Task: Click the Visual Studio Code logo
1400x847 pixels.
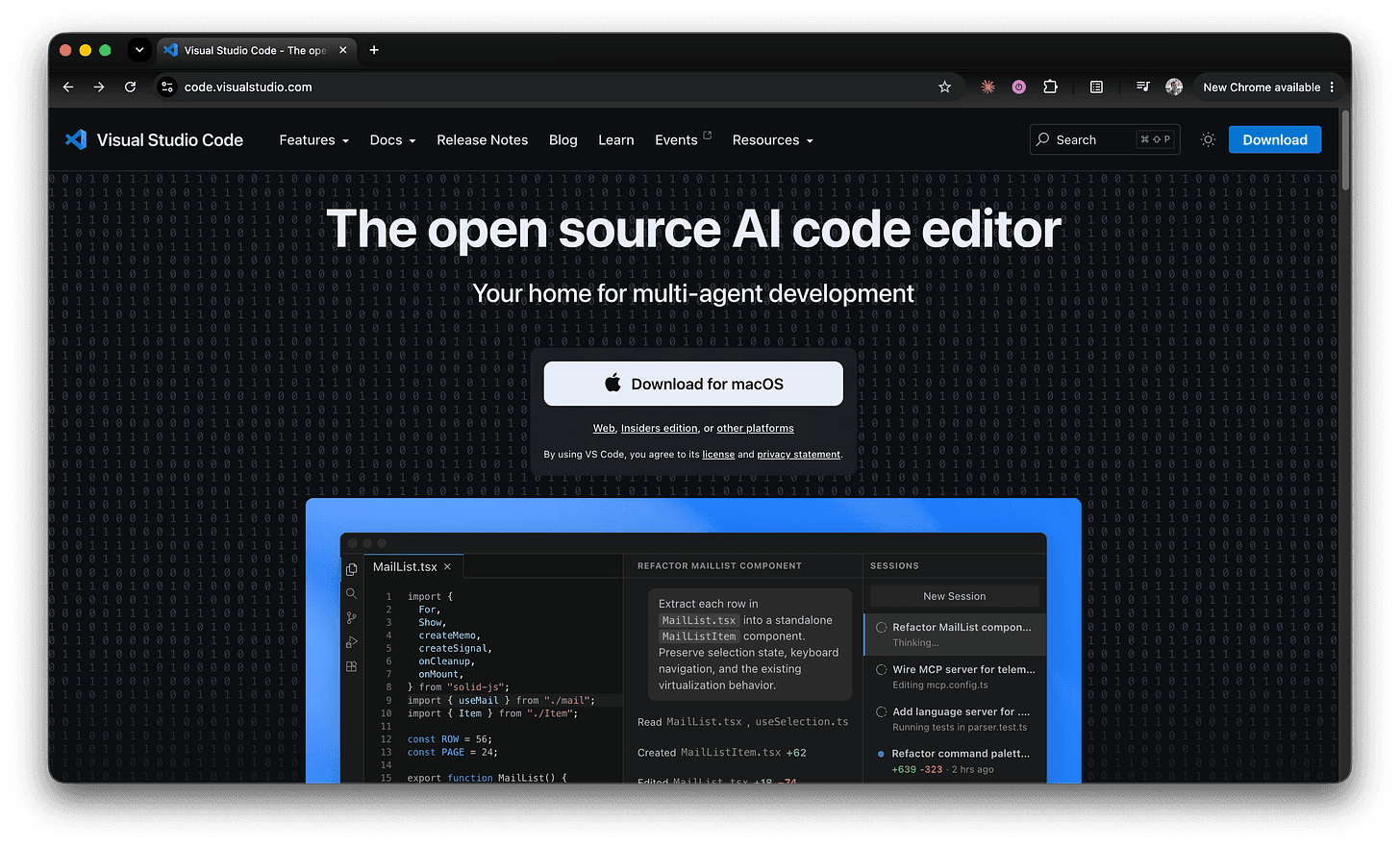Action: pyautogui.click(x=154, y=139)
